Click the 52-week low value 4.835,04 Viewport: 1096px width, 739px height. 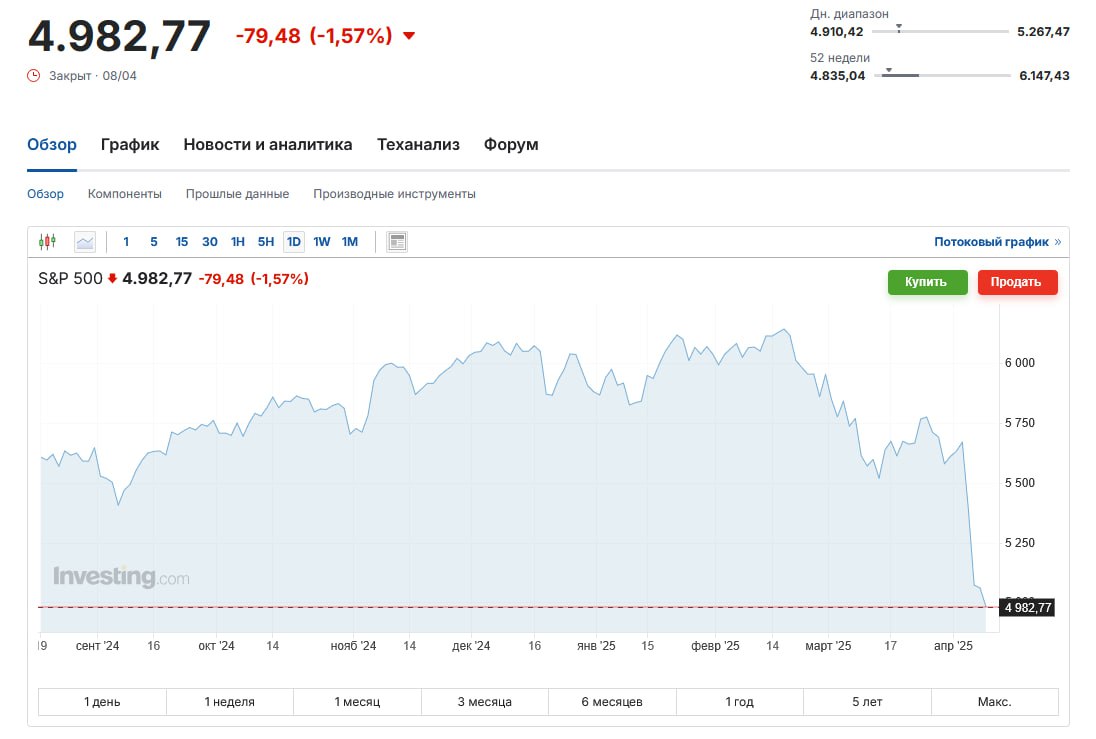[x=837, y=76]
